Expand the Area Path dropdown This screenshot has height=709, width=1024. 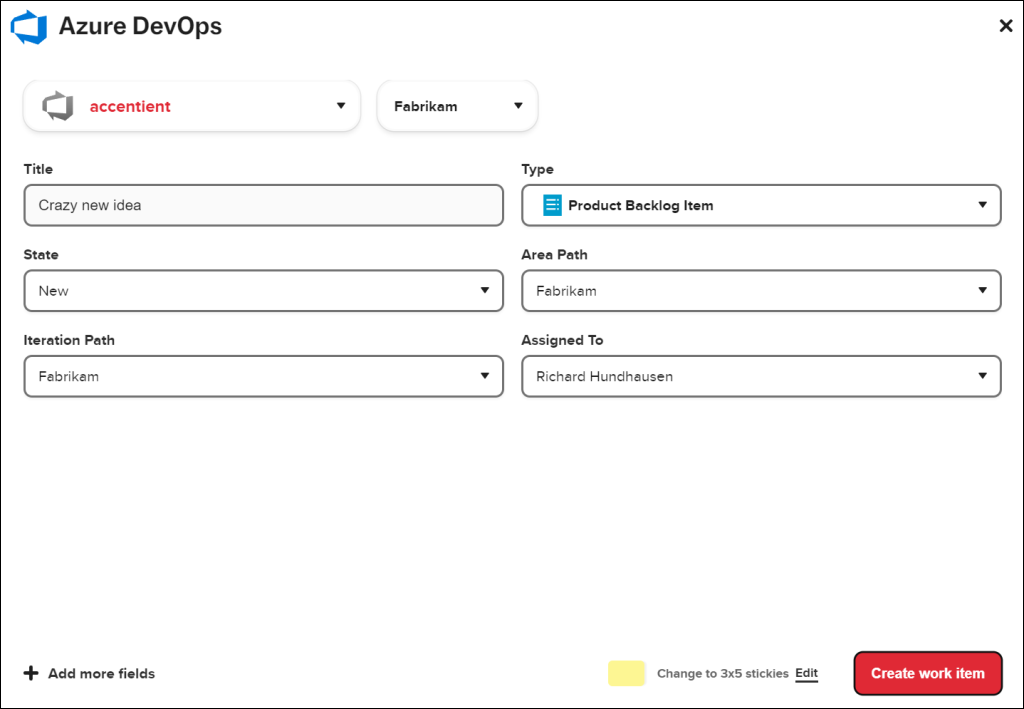point(761,291)
